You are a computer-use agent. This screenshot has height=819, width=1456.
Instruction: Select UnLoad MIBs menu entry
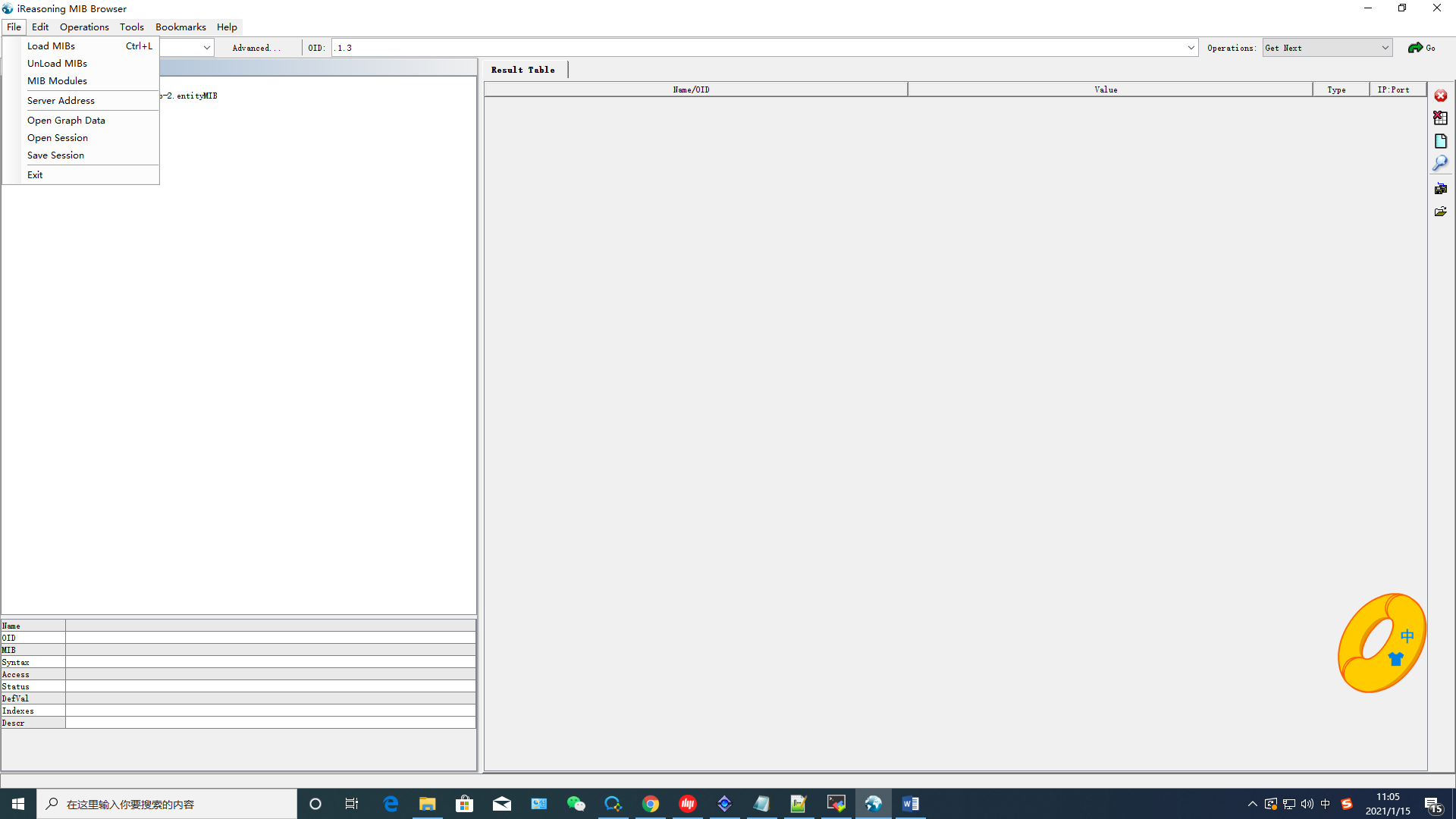coord(57,64)
